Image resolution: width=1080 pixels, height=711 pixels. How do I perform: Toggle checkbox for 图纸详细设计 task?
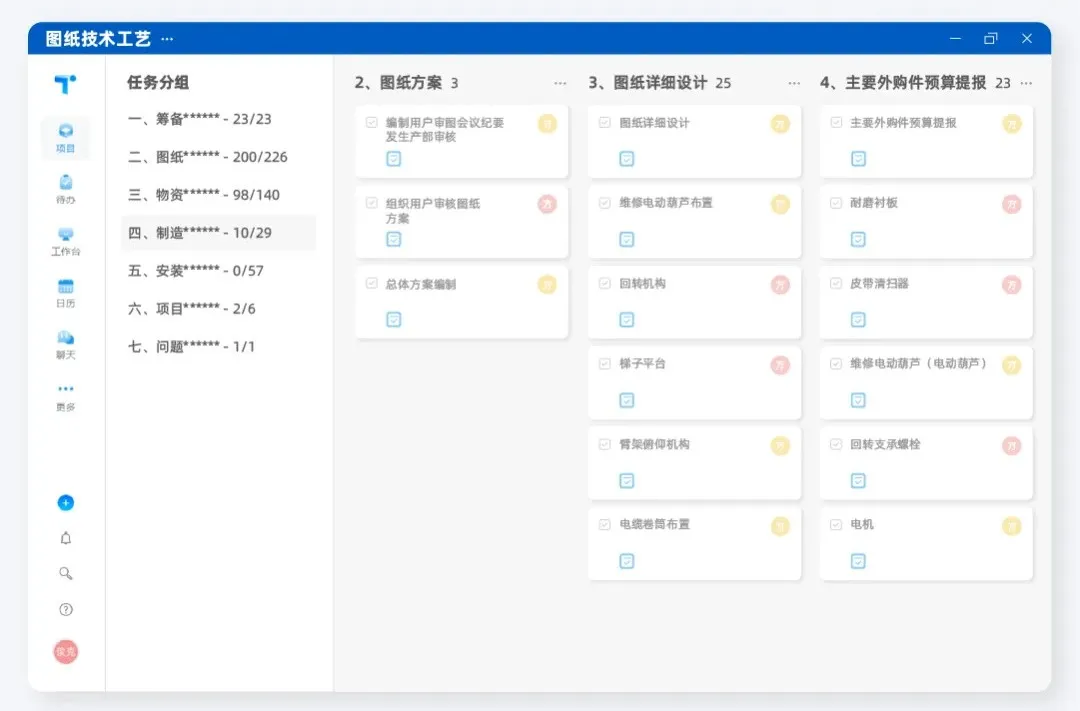[x=604, y=122]
